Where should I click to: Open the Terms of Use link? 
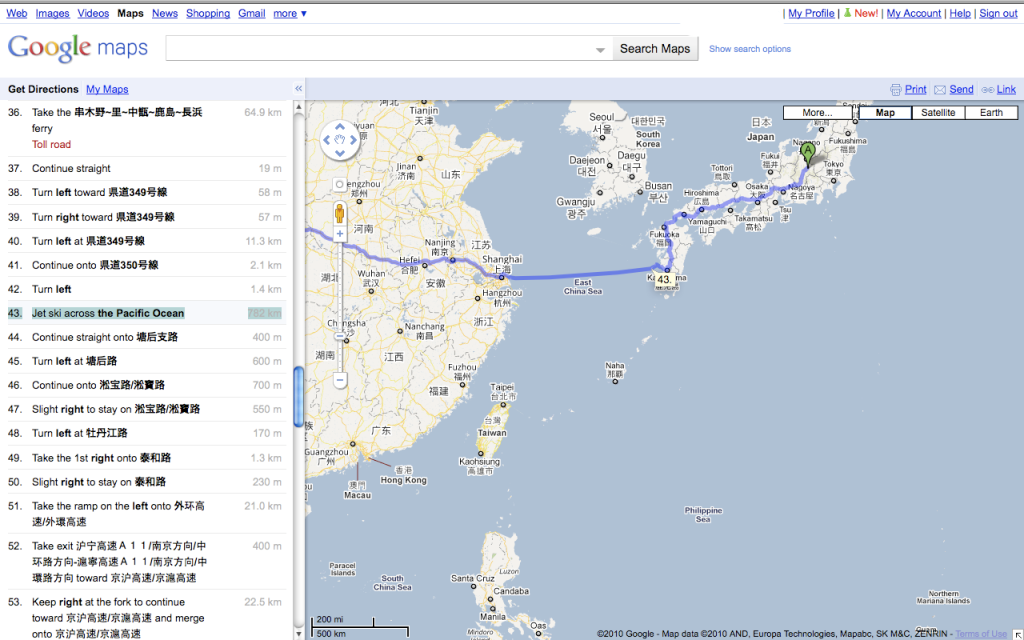click(x=981, y=633)
